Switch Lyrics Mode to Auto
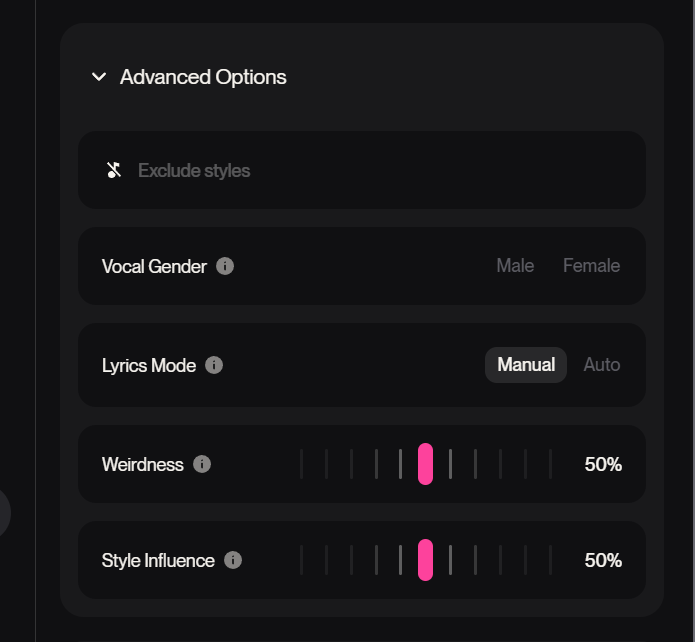695x642 pixels. 602,365
